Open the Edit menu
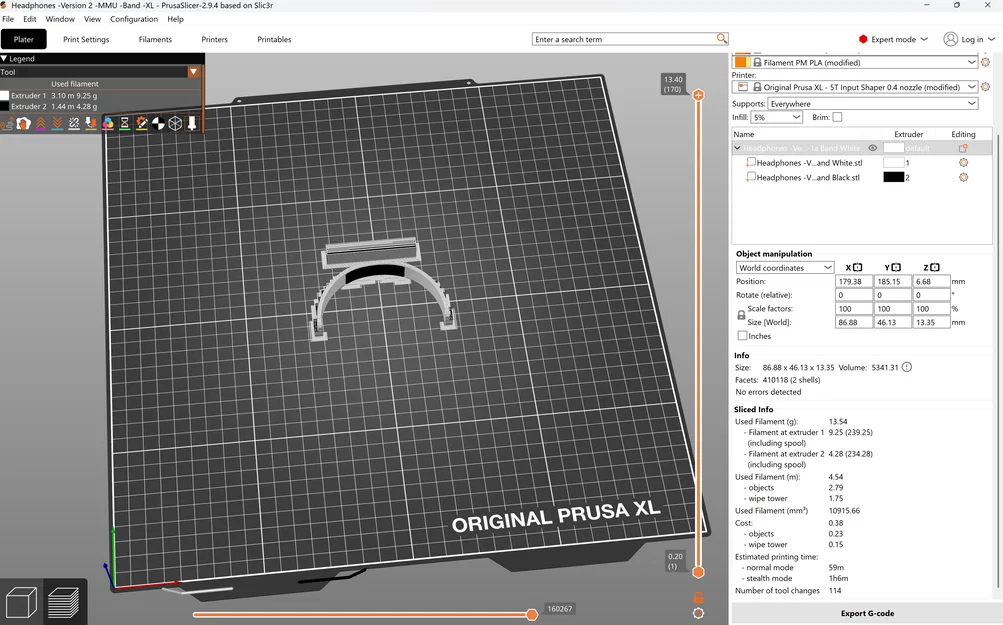The height and width of the screenshot is (625, 1003). click(29, 19)
